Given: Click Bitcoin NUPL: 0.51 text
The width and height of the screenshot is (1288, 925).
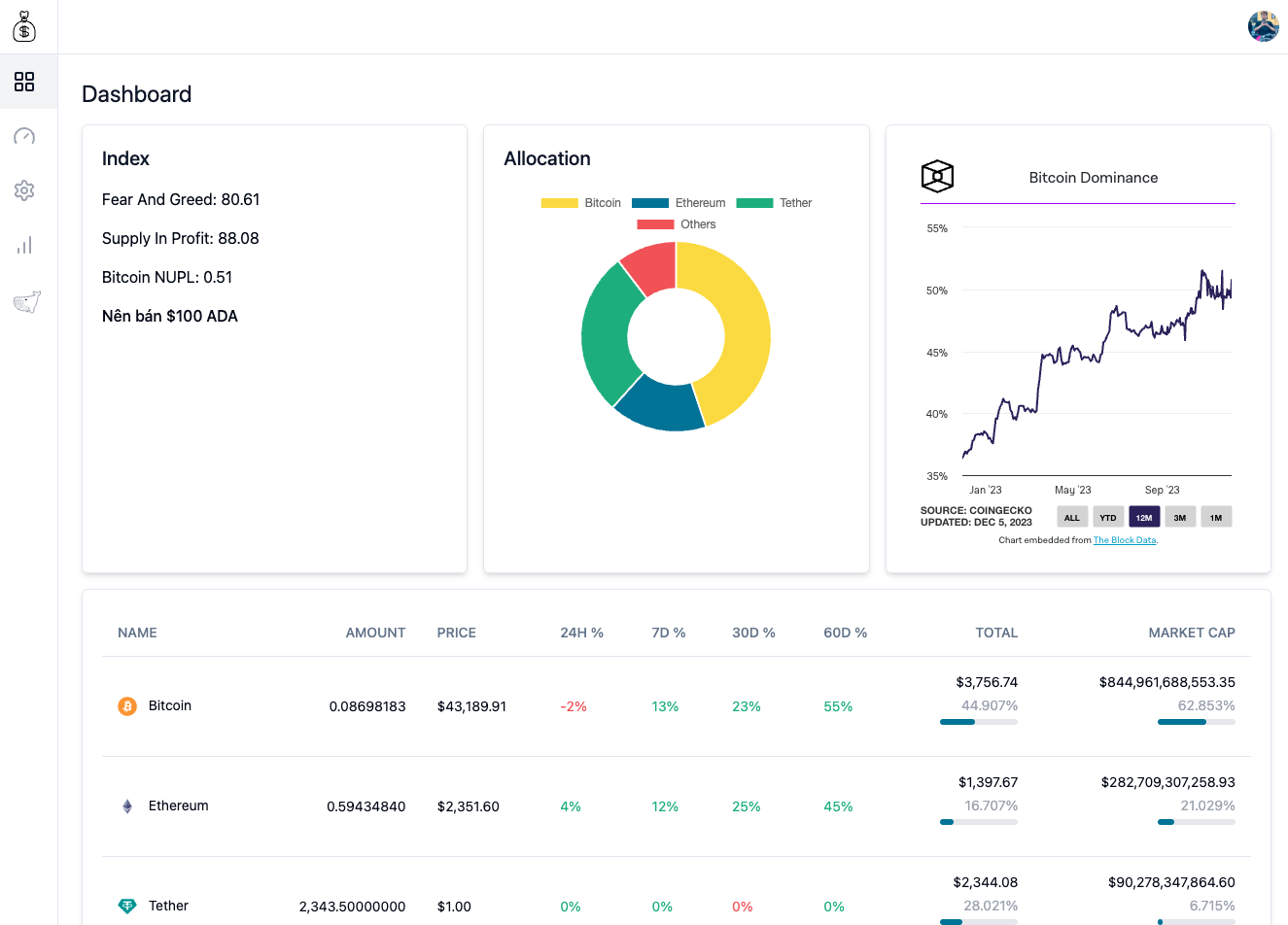Looking at the screenshot, I should [167, 277].
